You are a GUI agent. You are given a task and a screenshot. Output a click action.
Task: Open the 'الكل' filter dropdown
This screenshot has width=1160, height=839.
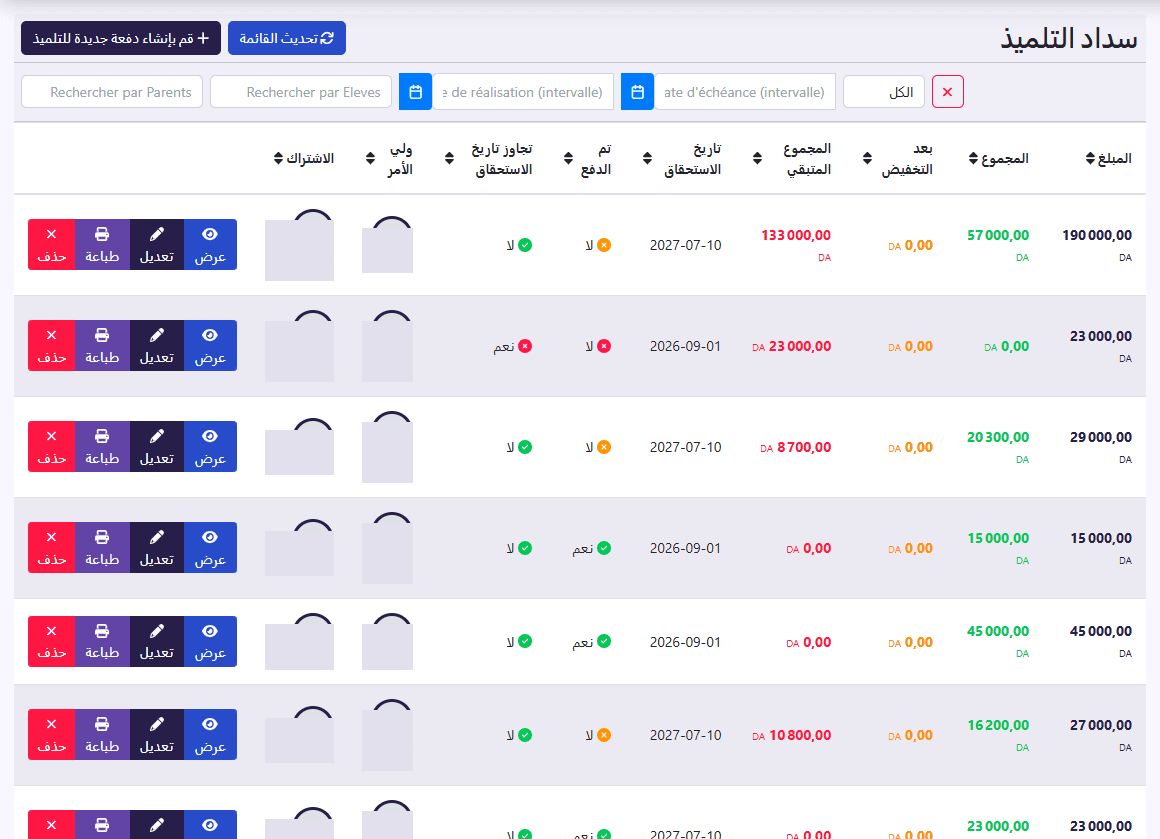tap(884, 92)
